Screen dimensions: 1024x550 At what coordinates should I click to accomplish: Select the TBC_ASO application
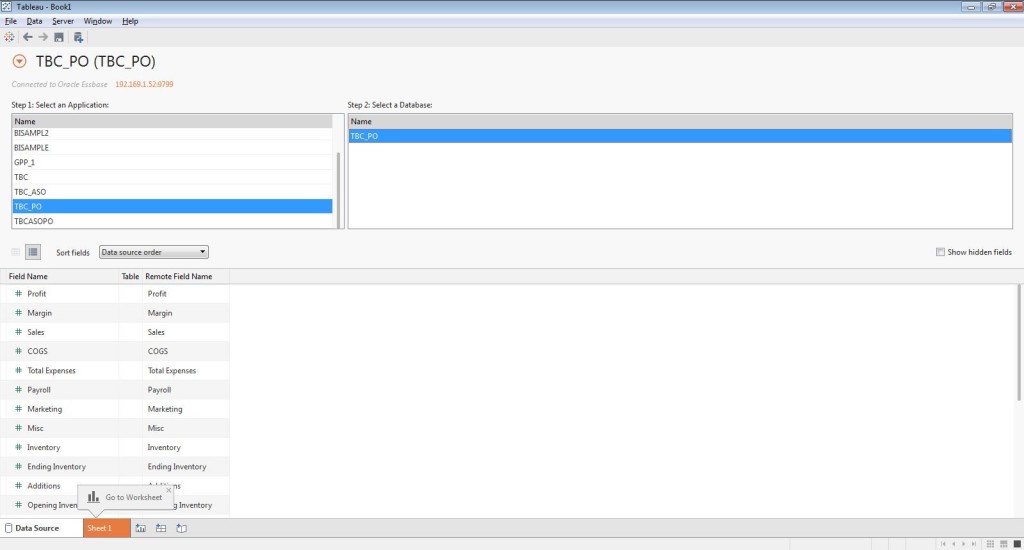pos(172,191)
